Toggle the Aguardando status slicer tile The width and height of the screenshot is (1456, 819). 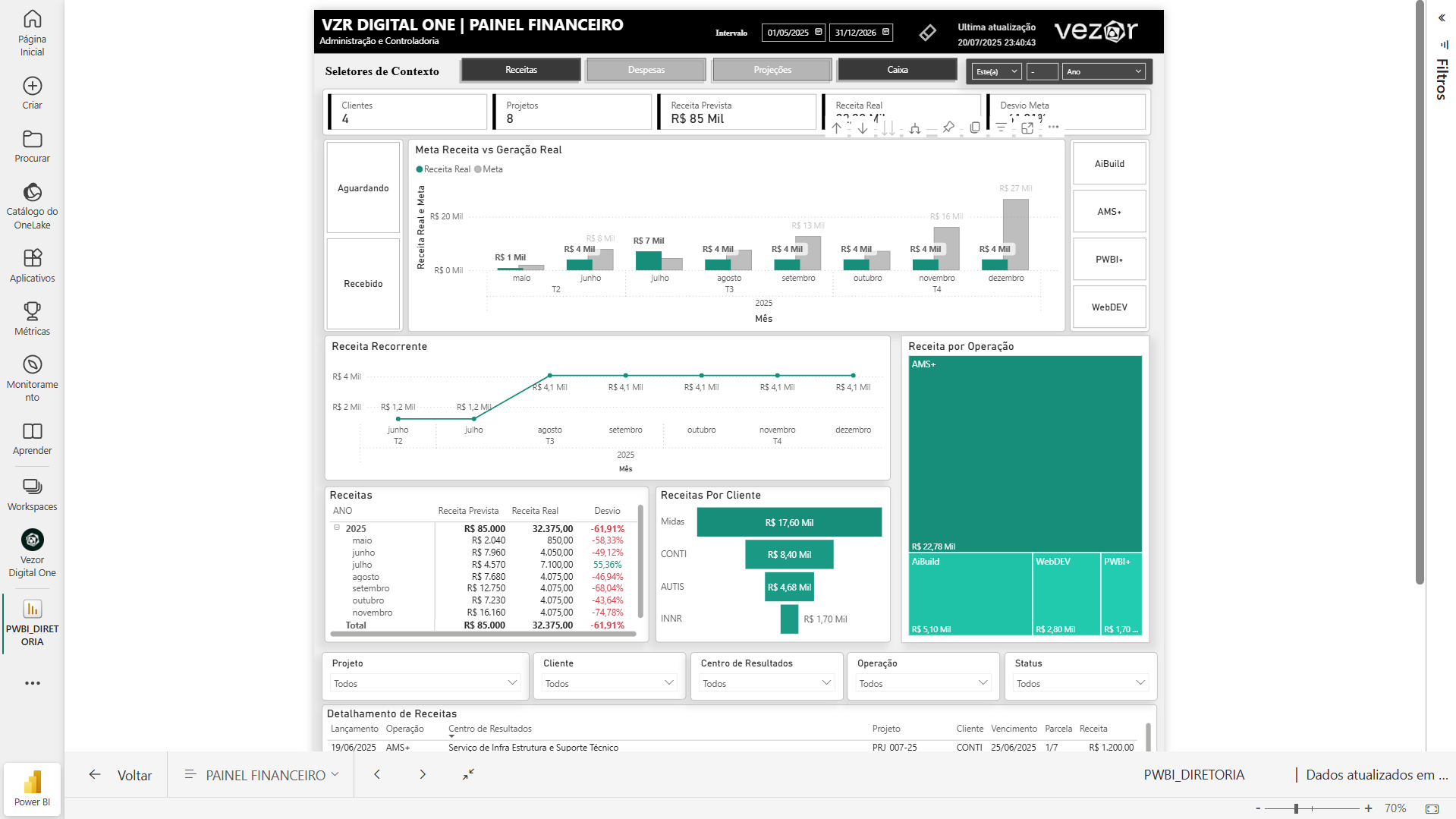point(363,187)
